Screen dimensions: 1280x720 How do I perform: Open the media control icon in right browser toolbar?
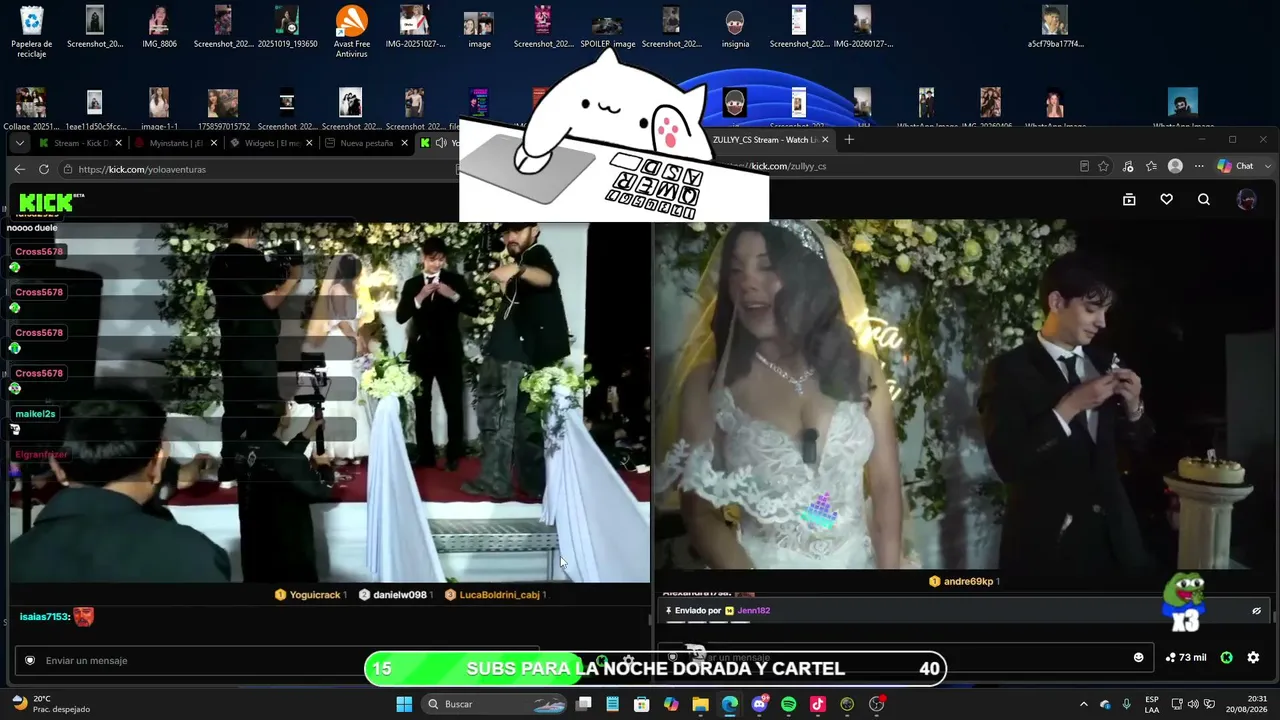click(1128, 166)
